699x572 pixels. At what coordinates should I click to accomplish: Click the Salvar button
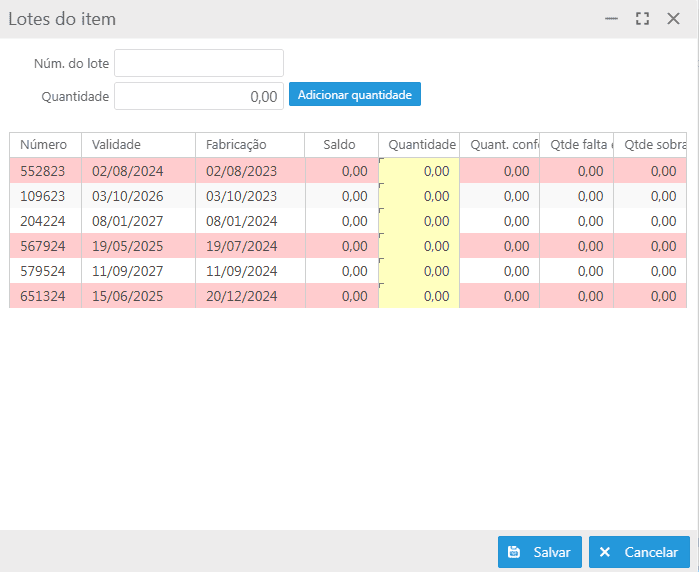[x=540, y=552]
